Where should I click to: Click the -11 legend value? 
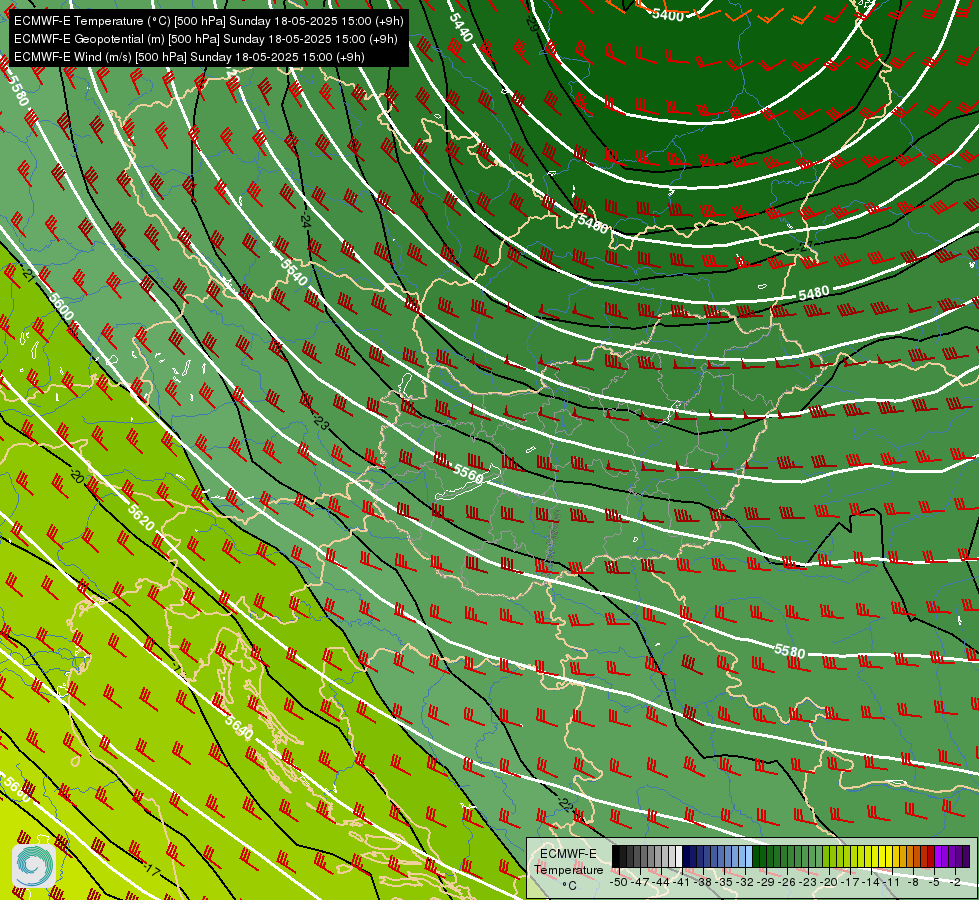coord(893,882)
